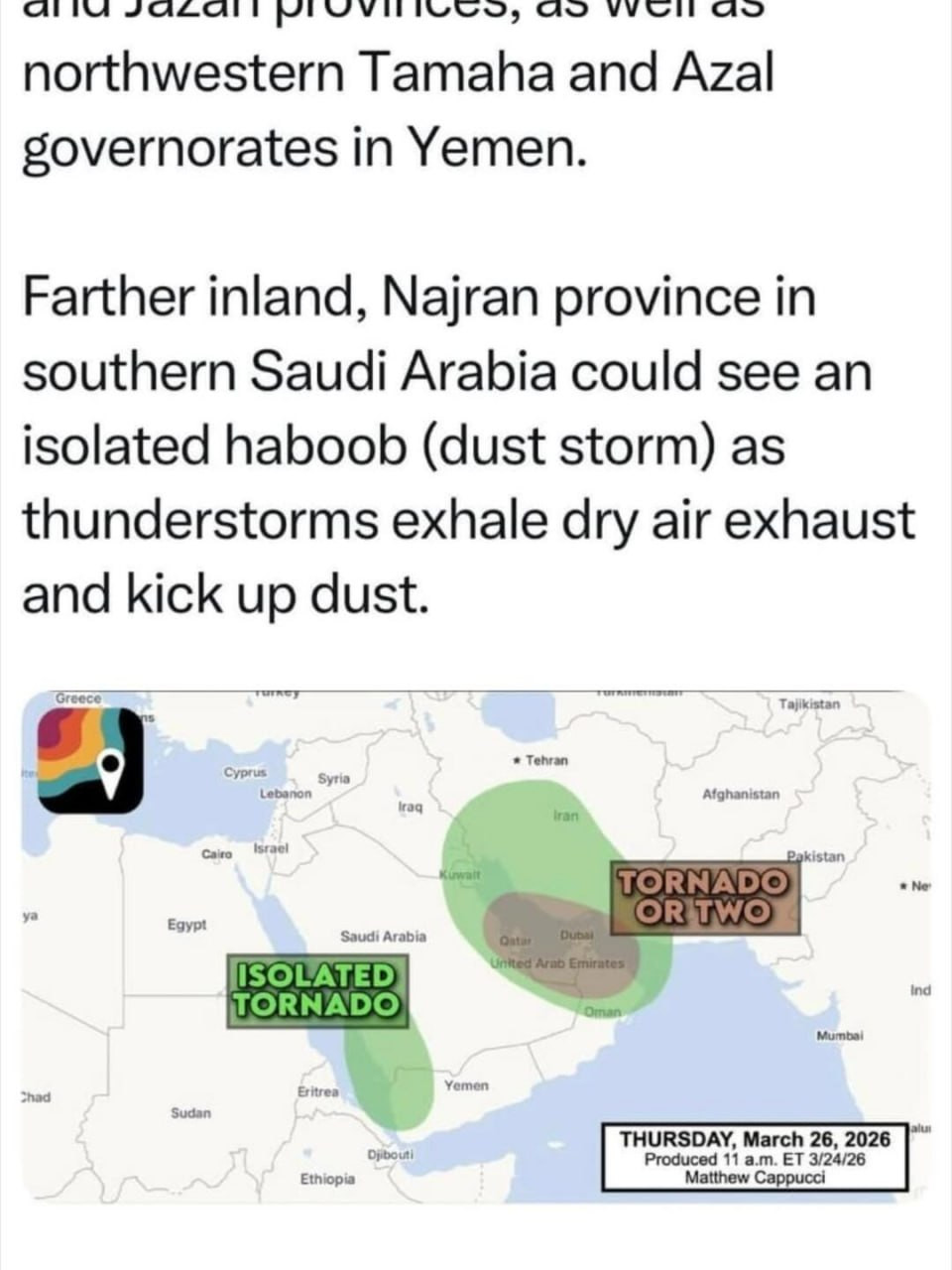Tap the Saudi Arabia map label

tap(383, 936)
